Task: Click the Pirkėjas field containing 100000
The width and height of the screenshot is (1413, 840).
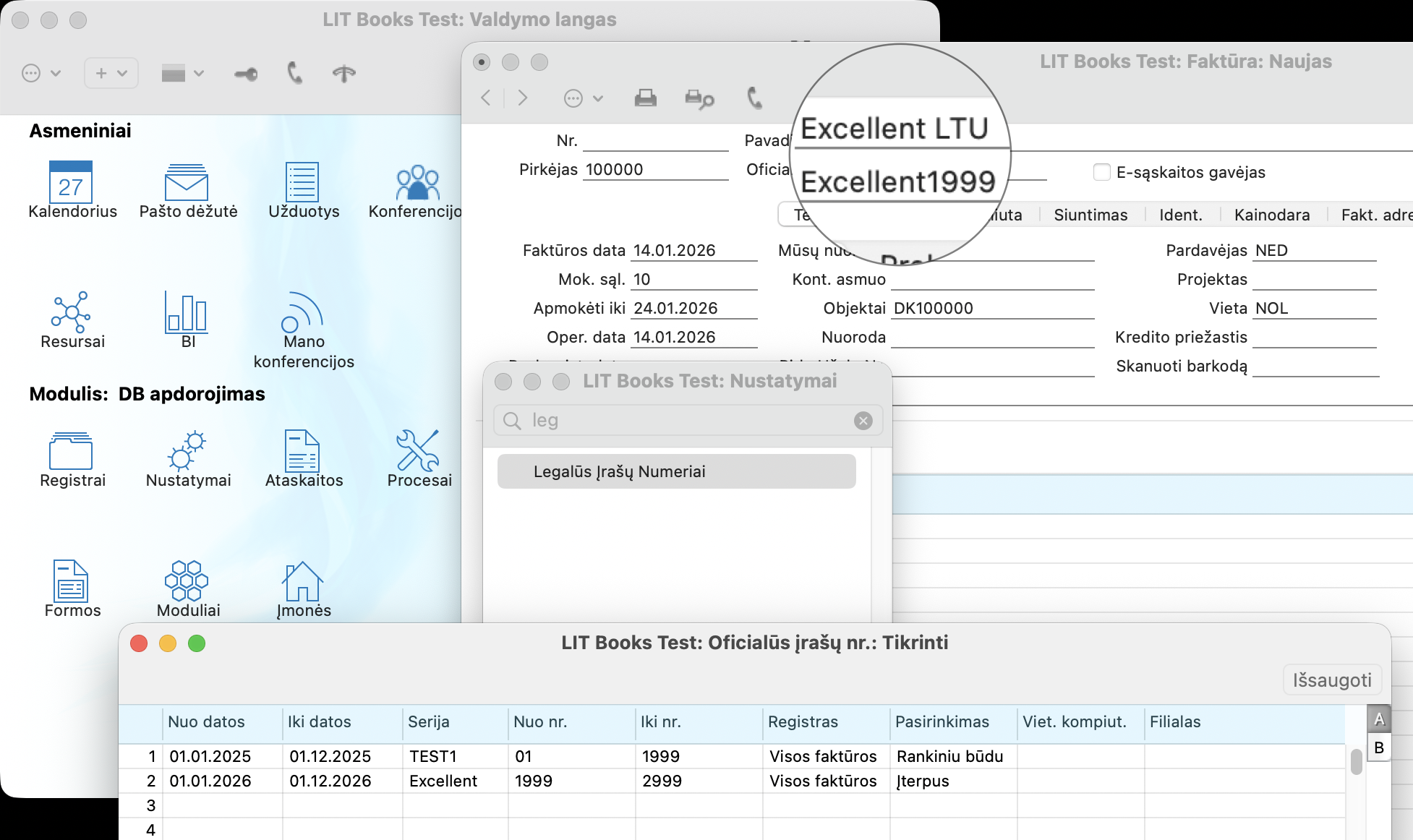Action: pos(654,170)
